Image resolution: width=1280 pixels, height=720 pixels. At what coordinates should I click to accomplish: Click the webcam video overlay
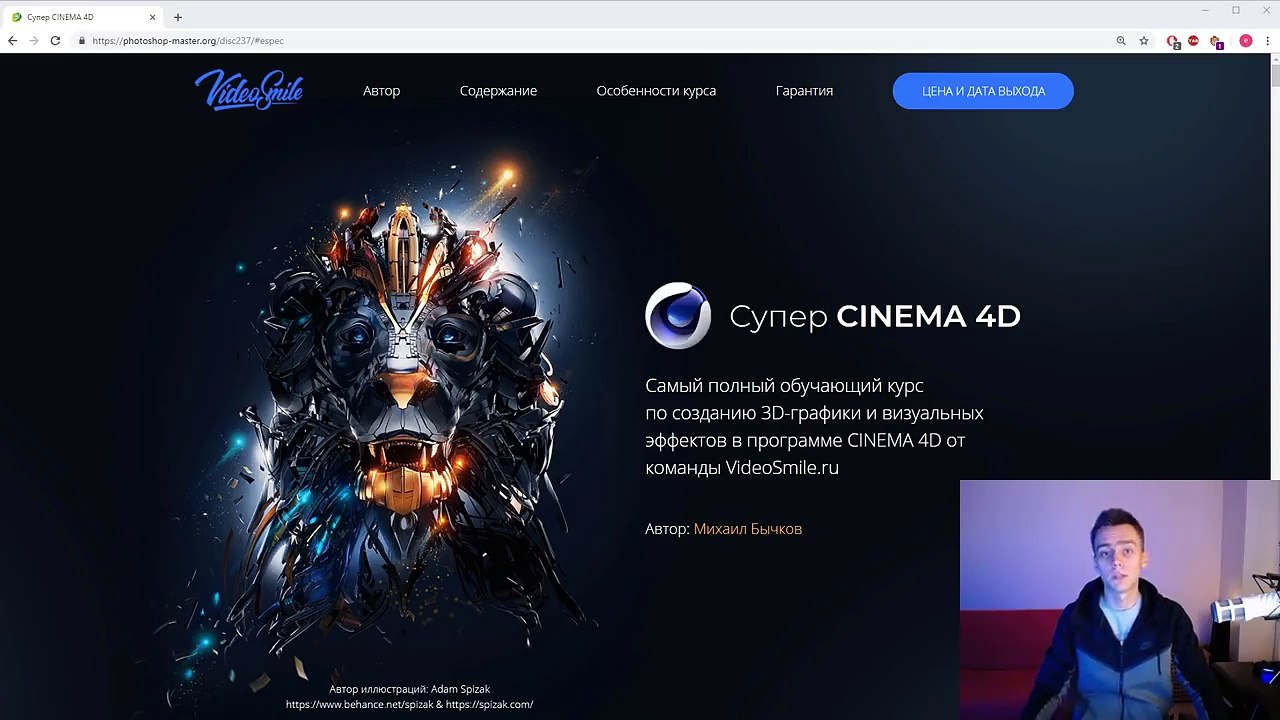pyautogui.click(x=1120, y=600)
